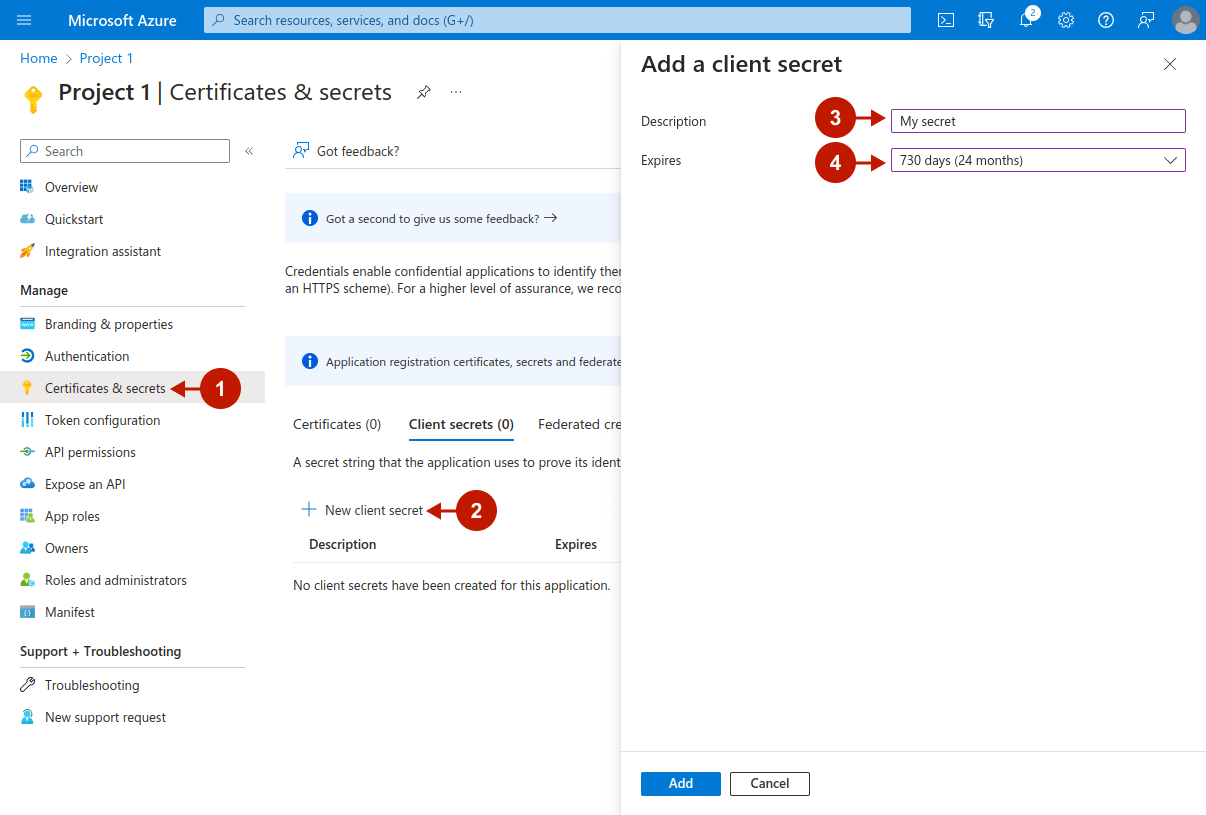The width and height of the screenshot is (1206, 815).
Task: Click the help question mark icon
Action: [x=1106, y=20]
